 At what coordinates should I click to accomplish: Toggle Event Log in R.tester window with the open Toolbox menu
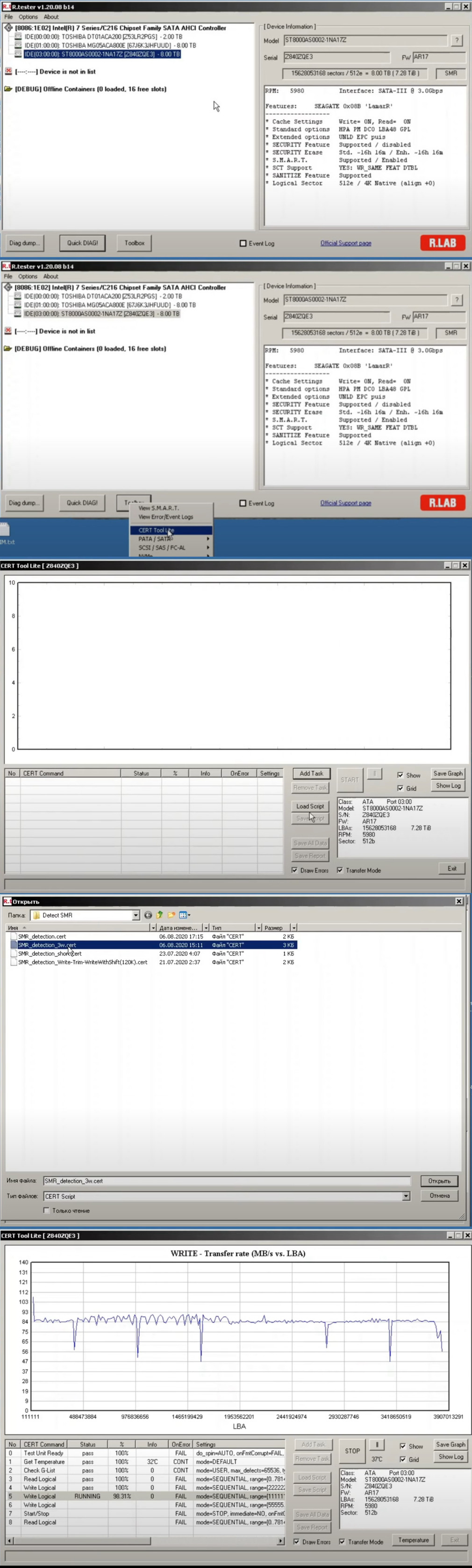click(243, 503)
